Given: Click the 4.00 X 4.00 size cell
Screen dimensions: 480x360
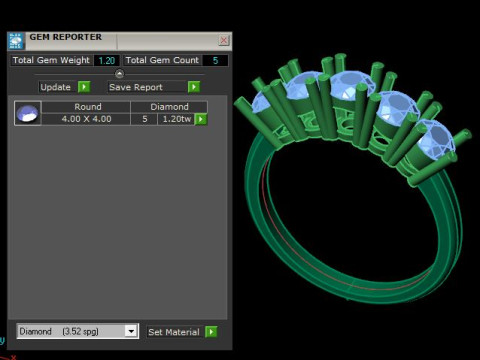Looking at the screenshot, I should tap(86, 119).
